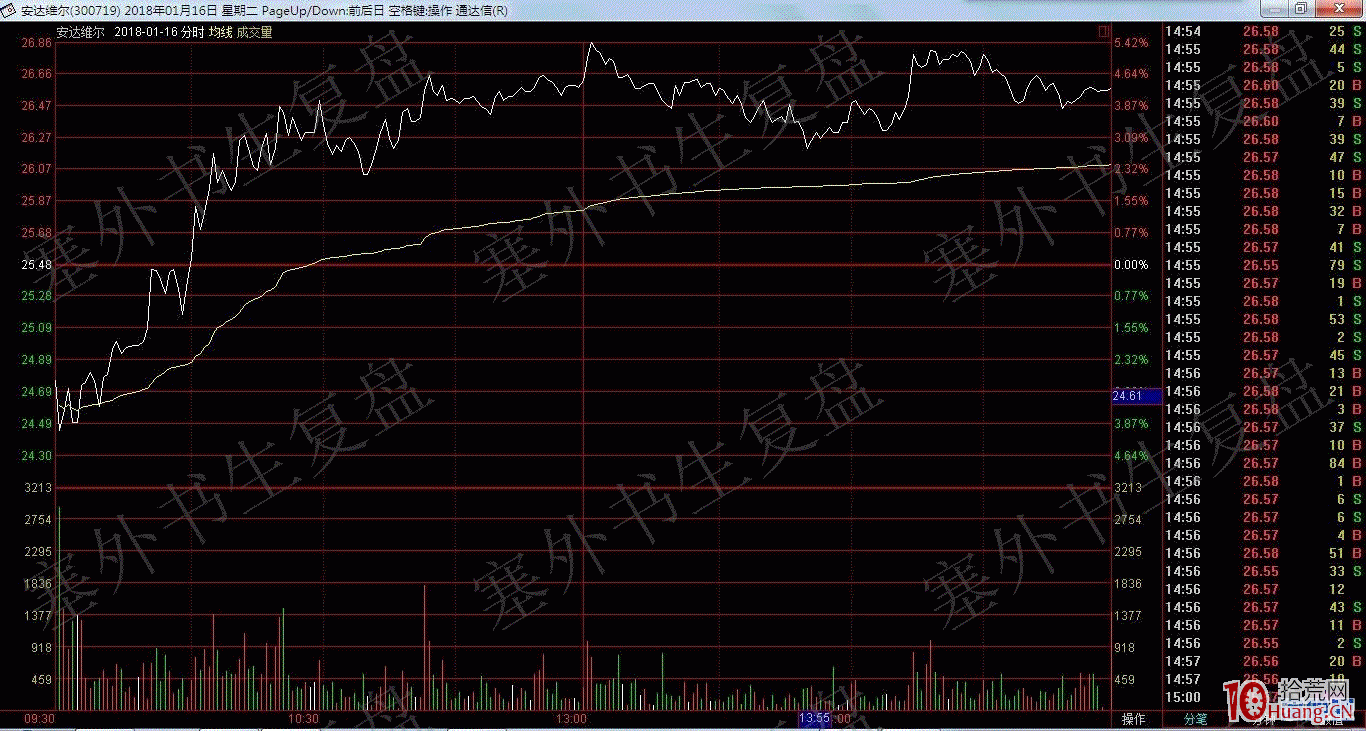Image resolution: width=1366 pixels, height=731 pixels.
Task: Click the 13:00 time axis label
Action: [x=570, y=718]
